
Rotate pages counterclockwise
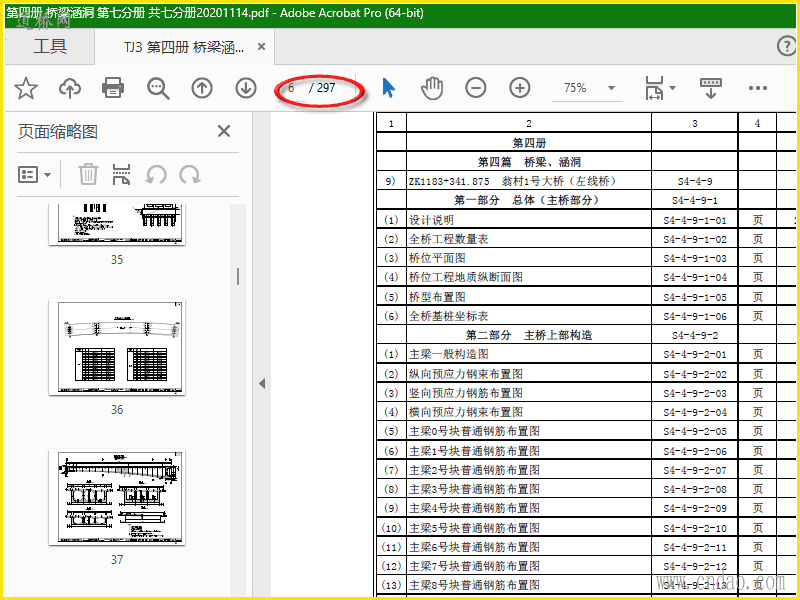click(x=156, y=174)
